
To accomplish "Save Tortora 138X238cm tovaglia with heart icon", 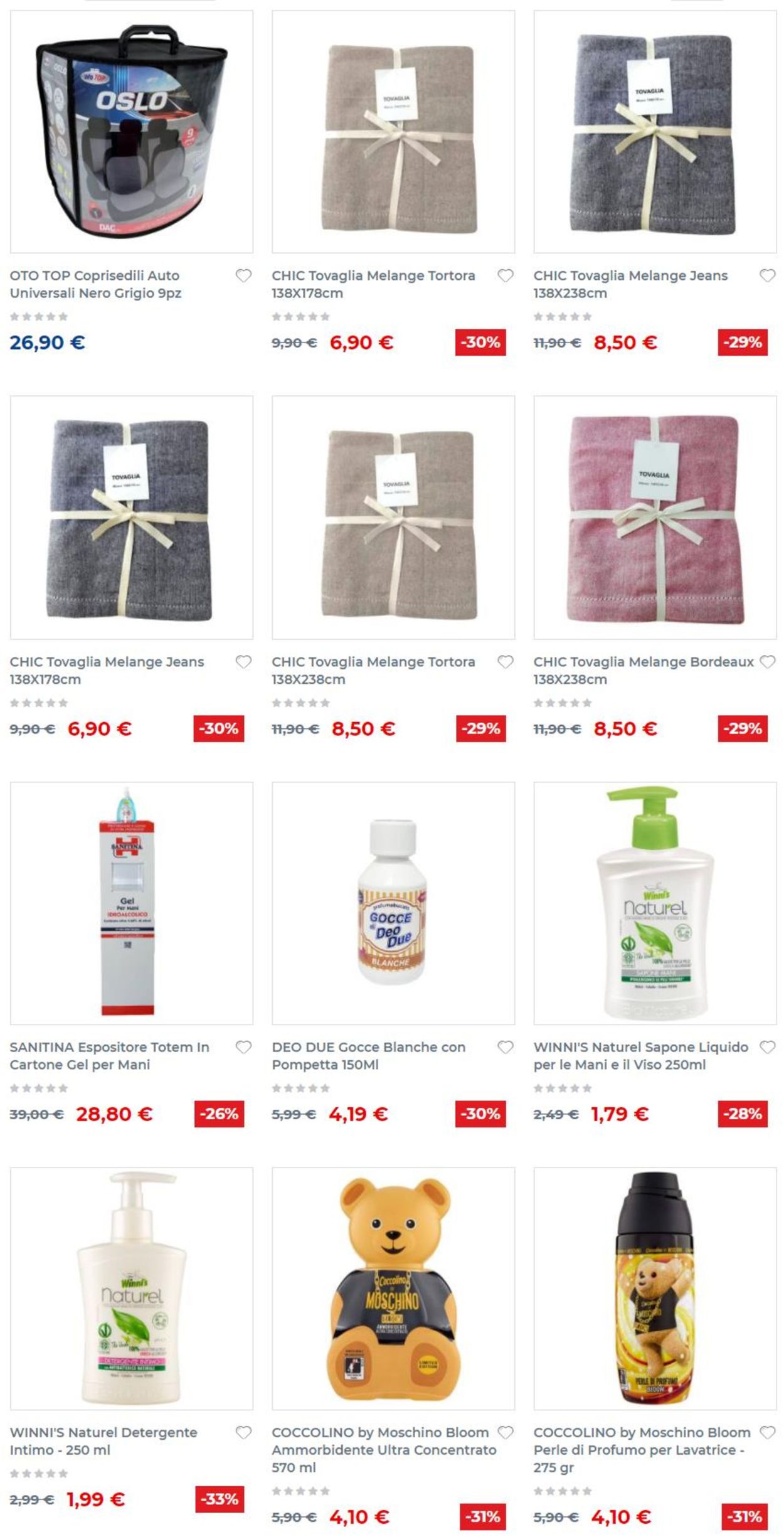I will point(506,662).
